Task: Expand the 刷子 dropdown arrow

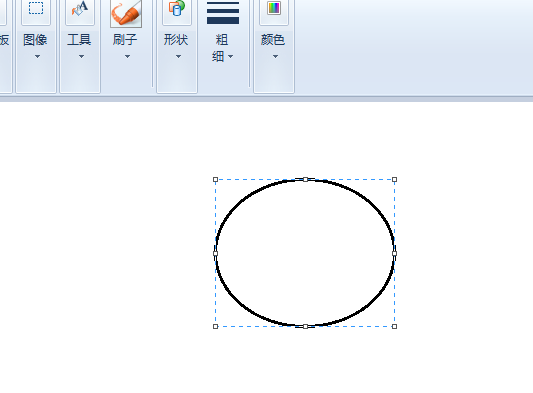Action: [127, 56]
